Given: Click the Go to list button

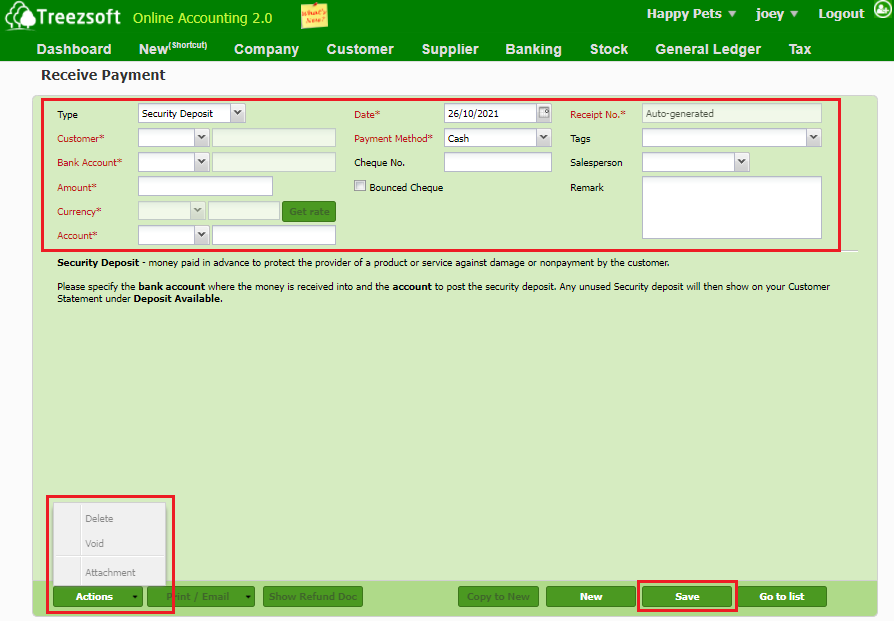Looking at the screenshot, I should click(781, 597).
